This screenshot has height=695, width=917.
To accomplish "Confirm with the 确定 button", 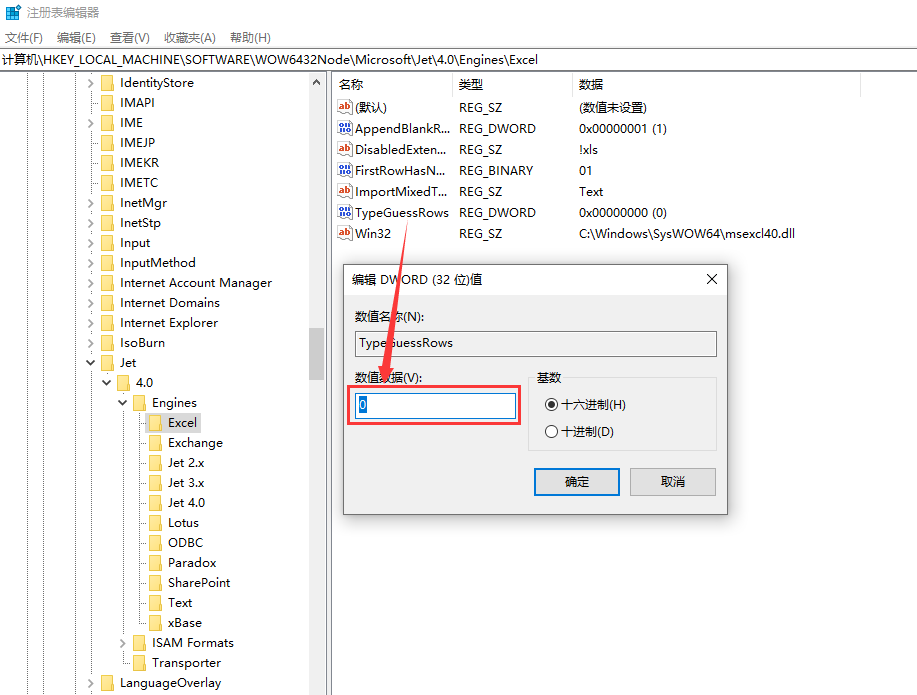I will point(577,481).
